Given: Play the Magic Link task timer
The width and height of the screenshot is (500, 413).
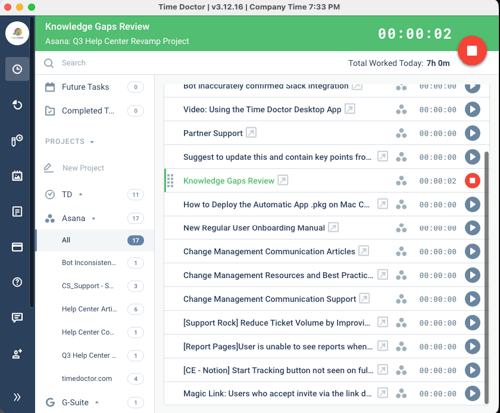Looking at the screenshot, I should pyautogui.click(x=472, y=394).
